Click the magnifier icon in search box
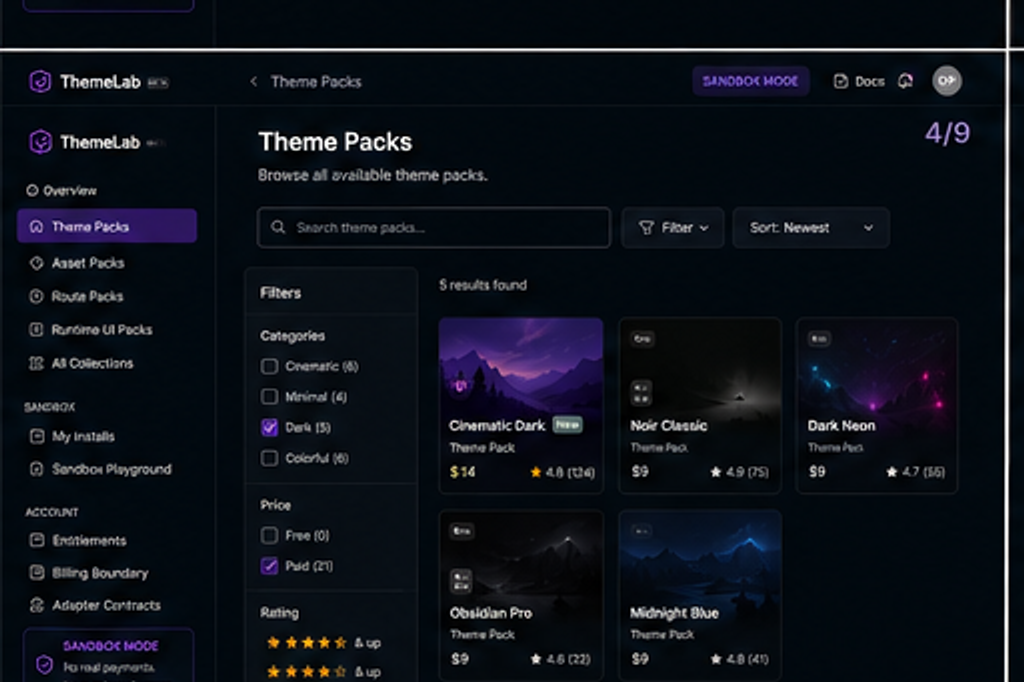This screenshot has height=682, width=1024. click(x=278, y=227)
